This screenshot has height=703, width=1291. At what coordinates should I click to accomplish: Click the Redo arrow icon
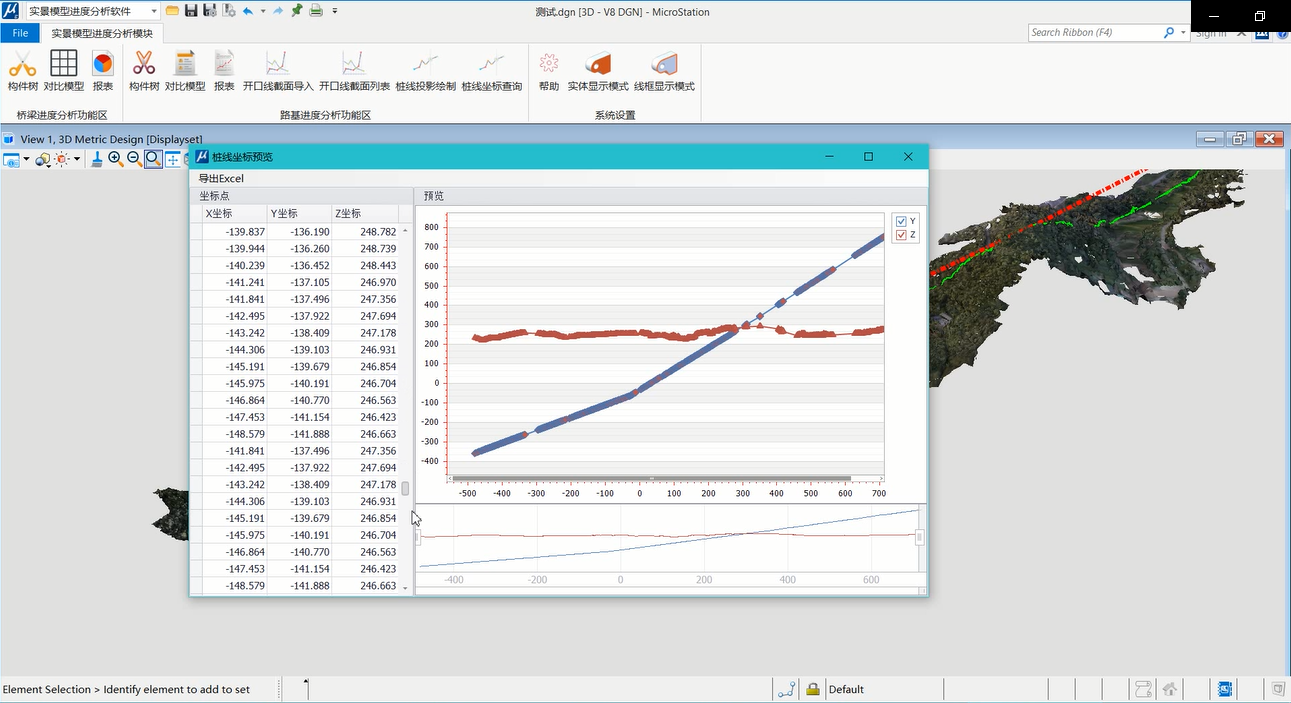coord(278,11)
